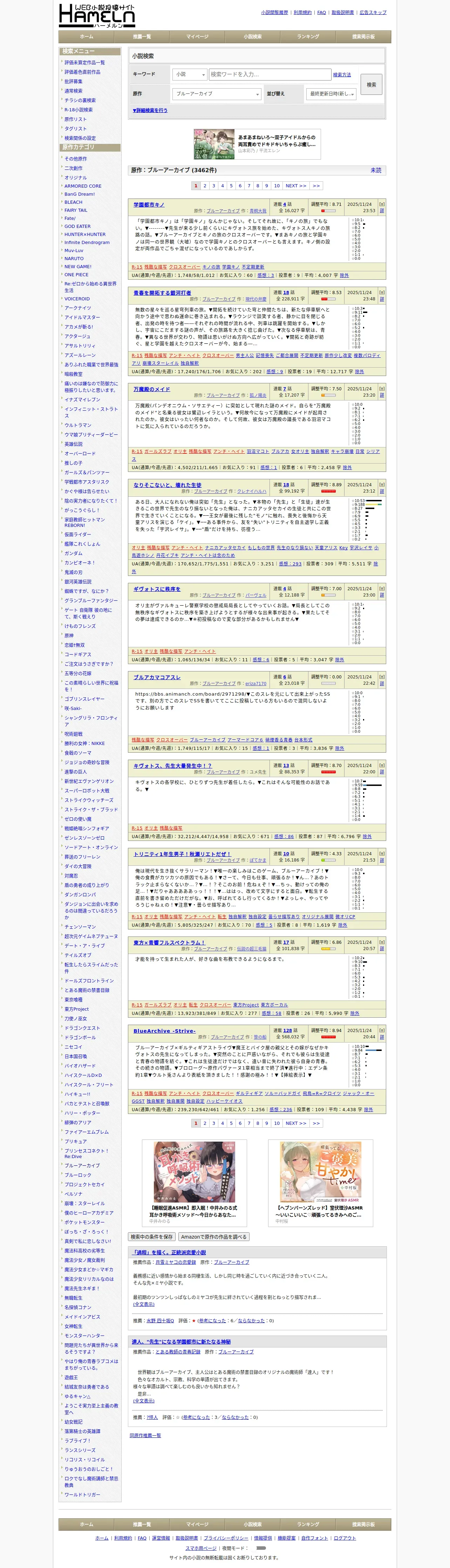
Task: Choose the ワールドトリガー category in the sidebar
Action: (x=82, y=1494)
